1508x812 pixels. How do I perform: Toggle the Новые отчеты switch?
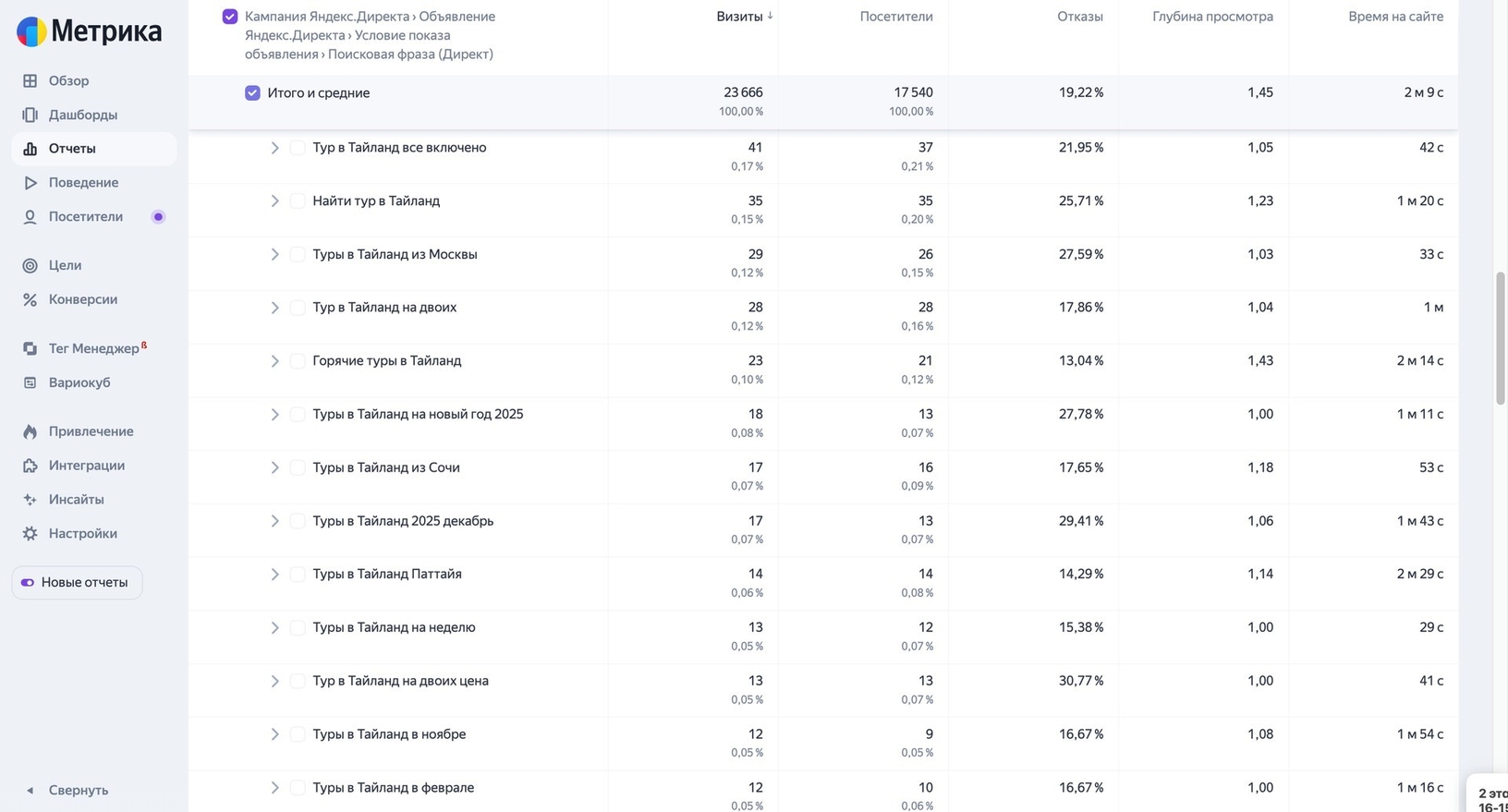pyautogui.click(x=28, y=583)
